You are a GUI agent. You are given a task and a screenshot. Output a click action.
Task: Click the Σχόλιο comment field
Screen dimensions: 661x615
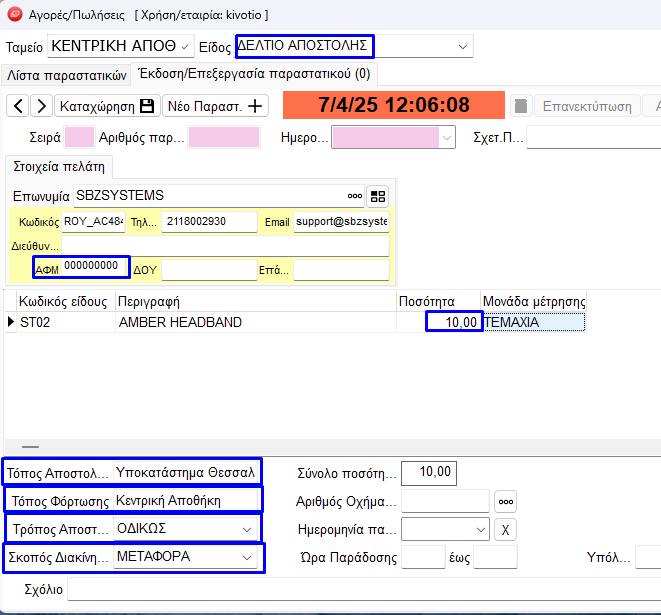360,590
